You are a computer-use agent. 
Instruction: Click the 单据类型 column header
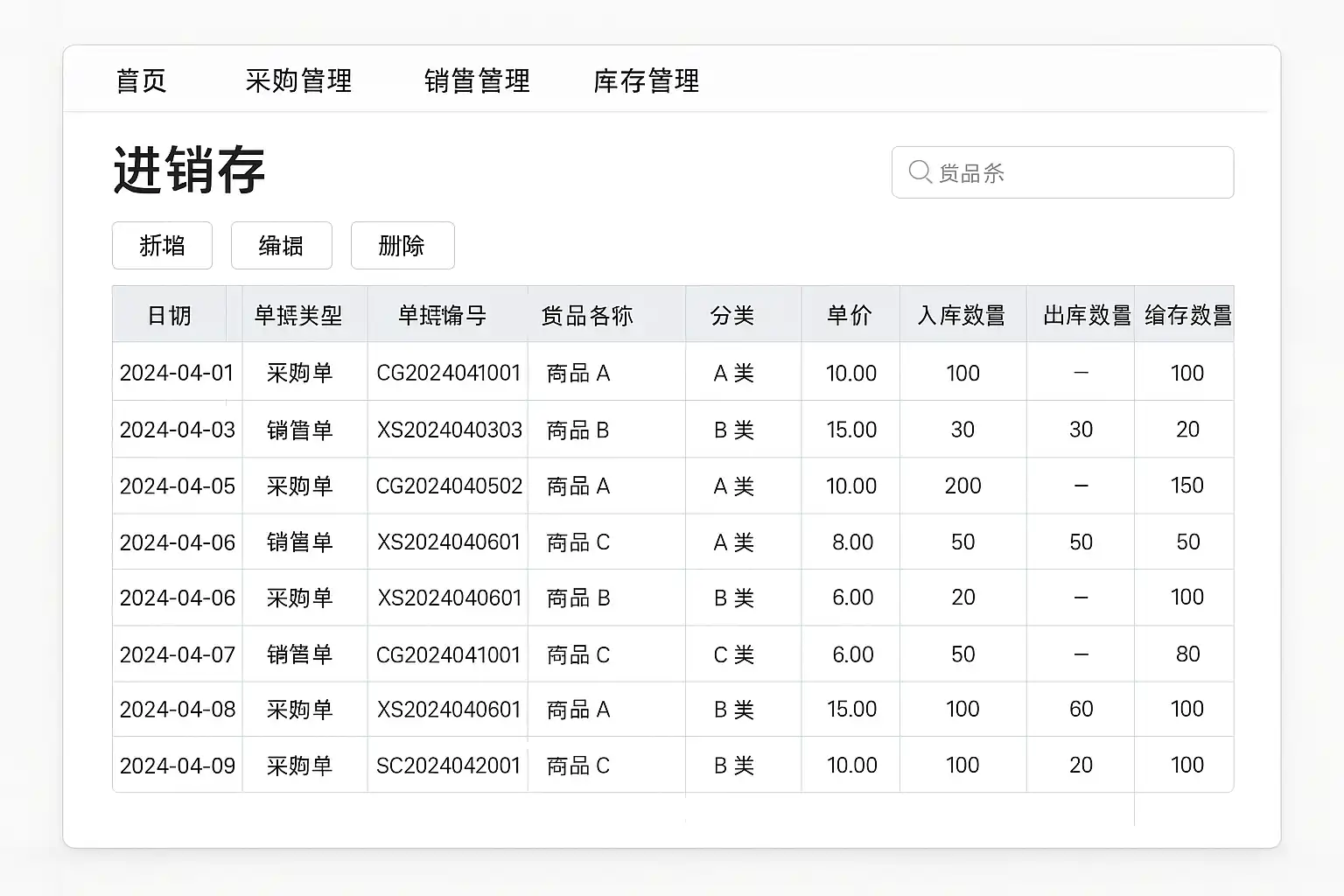pyautogui.click(x=298, y=315)
